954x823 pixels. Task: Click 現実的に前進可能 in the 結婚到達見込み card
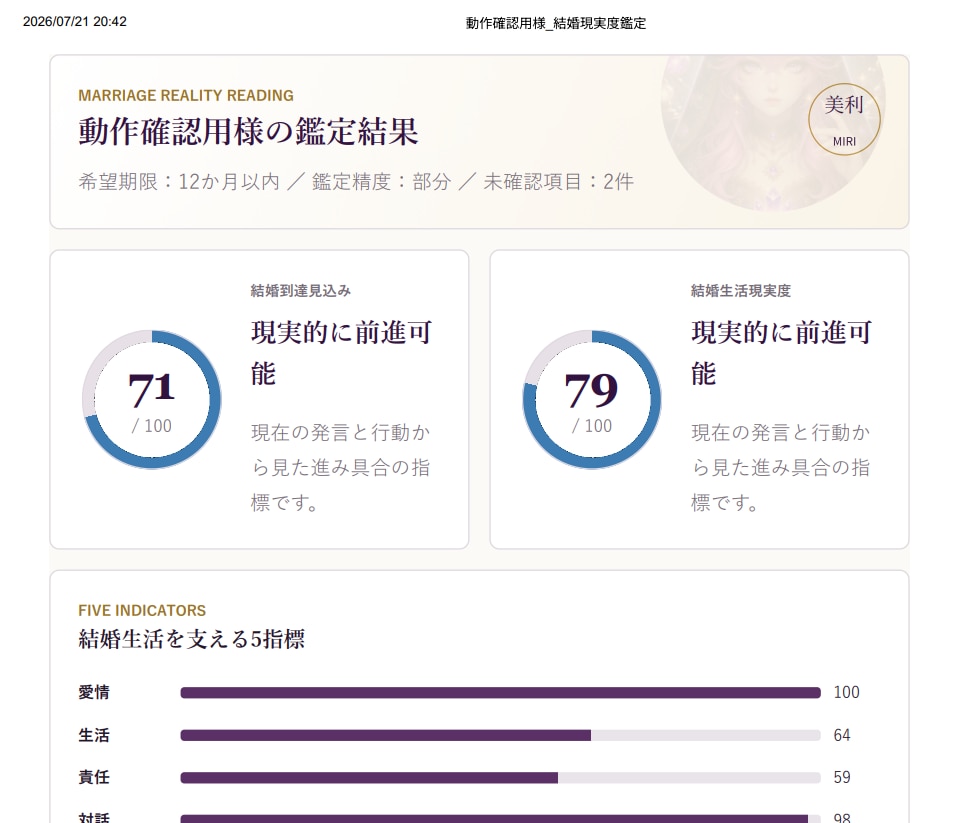(x=341, y=353)
